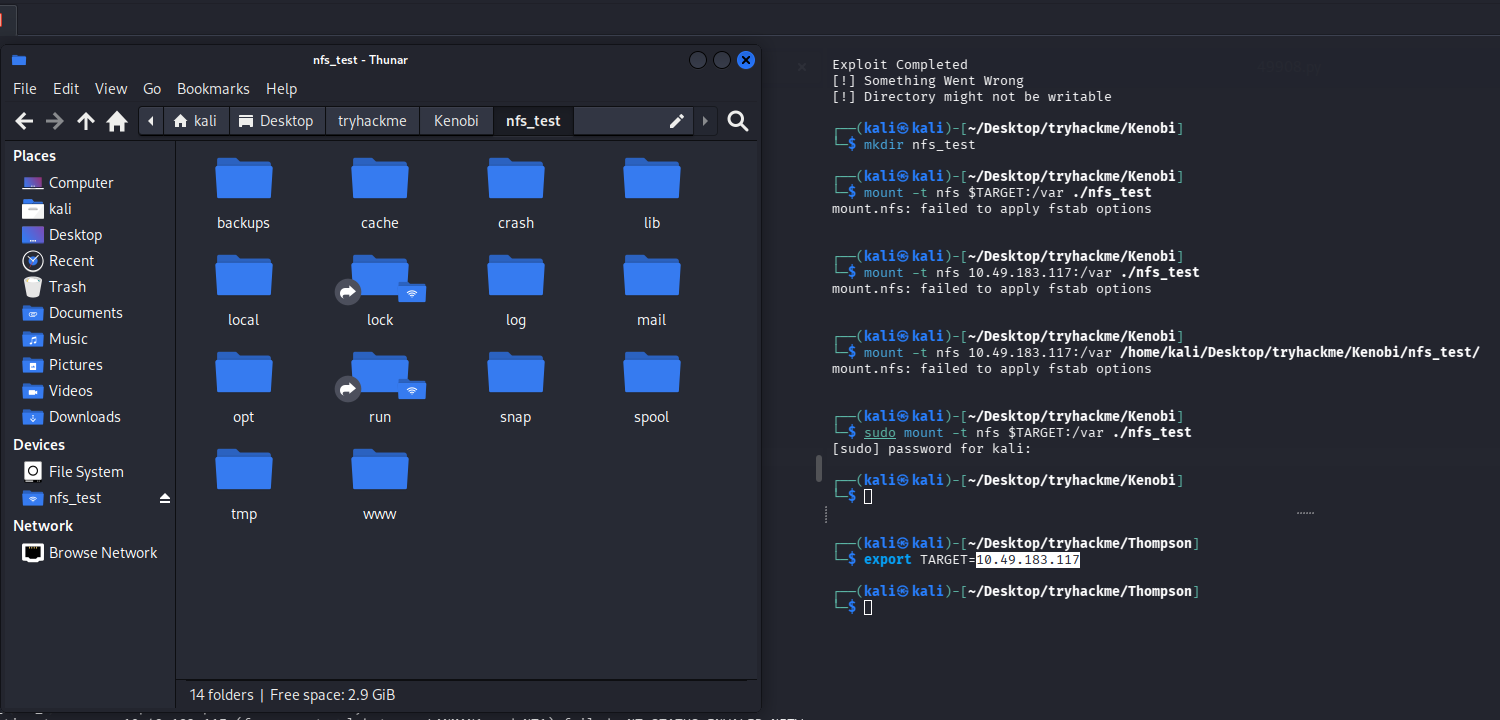Viewport: 1500px width, 720px height.
Task: Open the Bookmarks menu
Action: click(213, 89)
